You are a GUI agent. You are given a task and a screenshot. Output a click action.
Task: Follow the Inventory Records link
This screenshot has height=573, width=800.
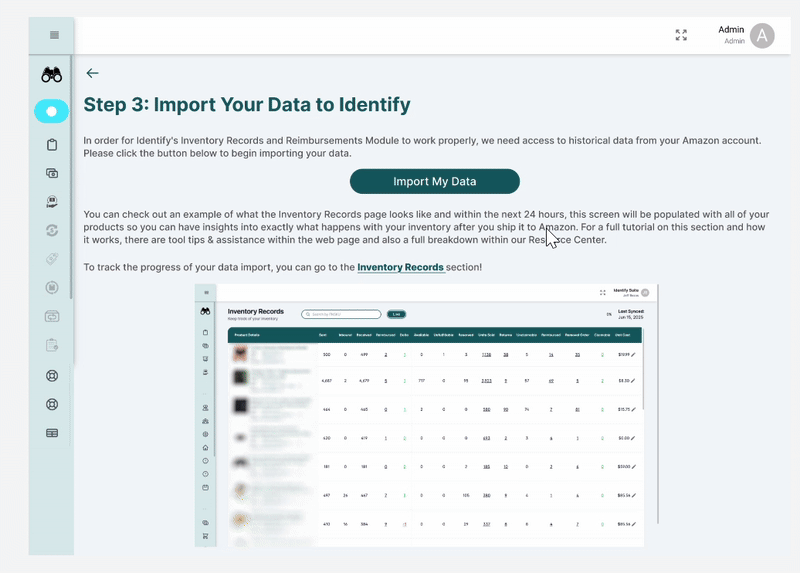tap(400, 267)
